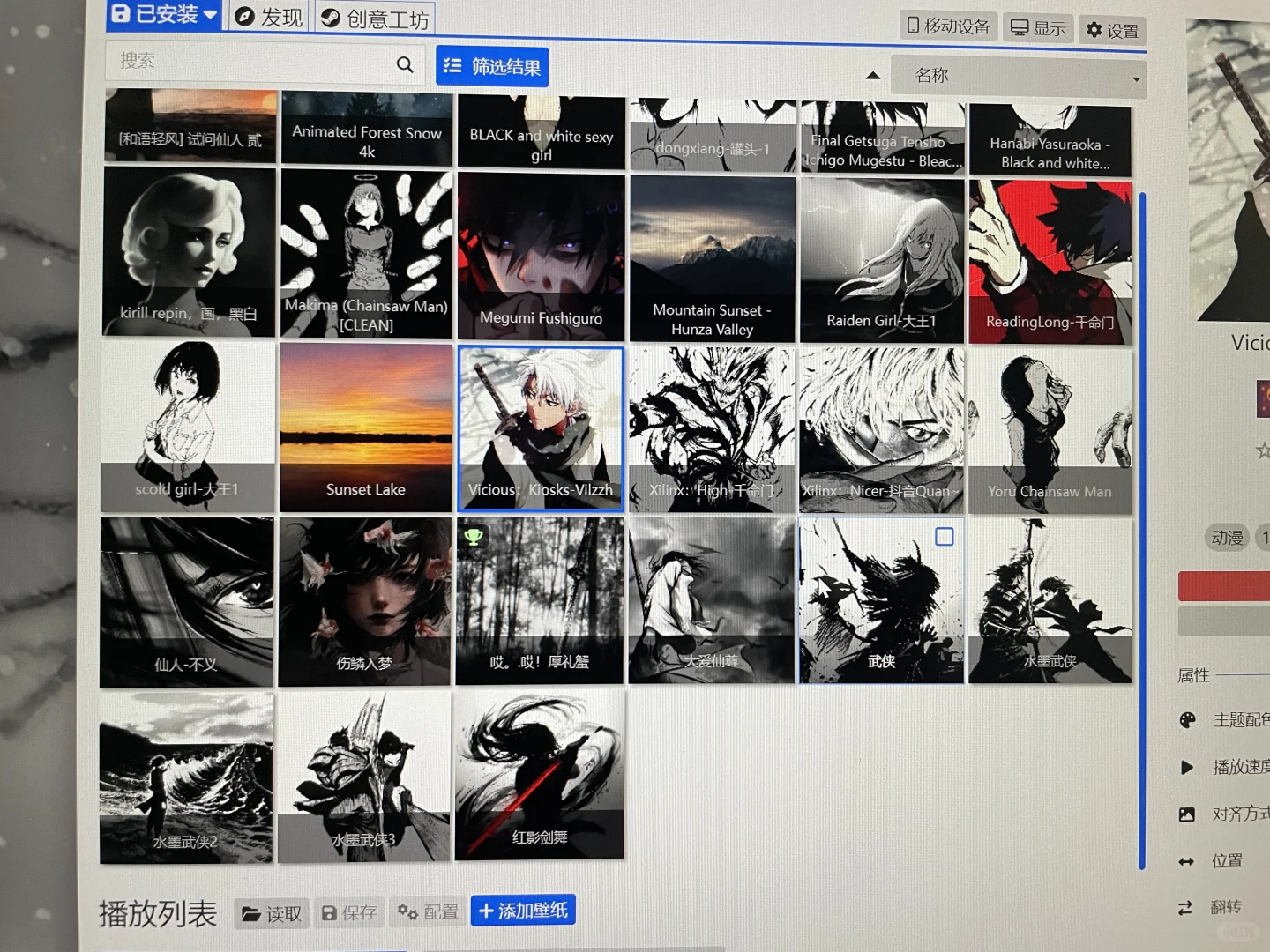Select the 水墨武侠2 wallpaper
The height and width of the screenshot is (952, 1270).
186,777
